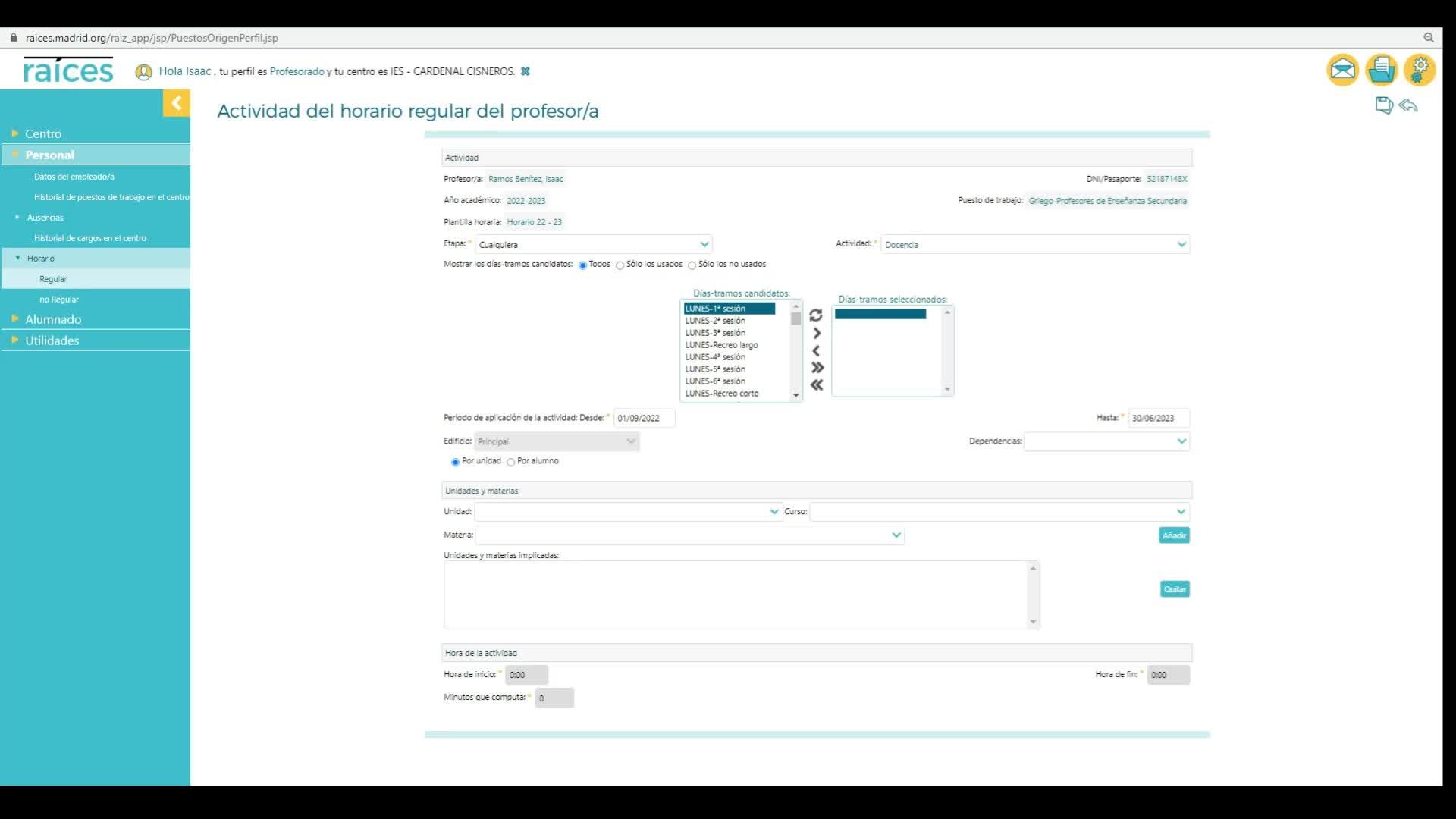Choose the 'Por alumno' radio button
Image resolution: width=1456 pixels, height=819 pixels.
pyautogui.click(x=511, y=462)
